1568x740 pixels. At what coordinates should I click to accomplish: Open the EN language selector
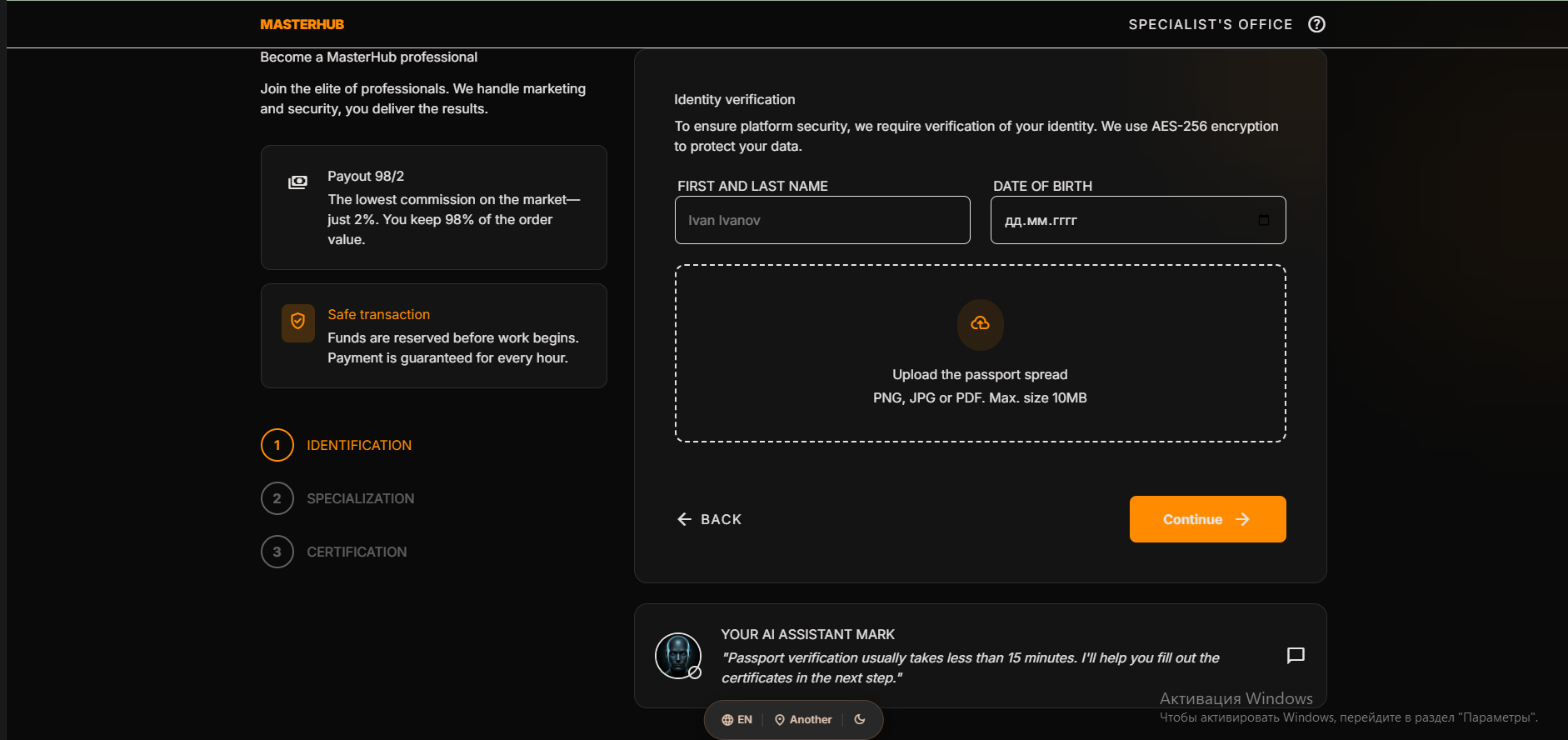[737, 719]
